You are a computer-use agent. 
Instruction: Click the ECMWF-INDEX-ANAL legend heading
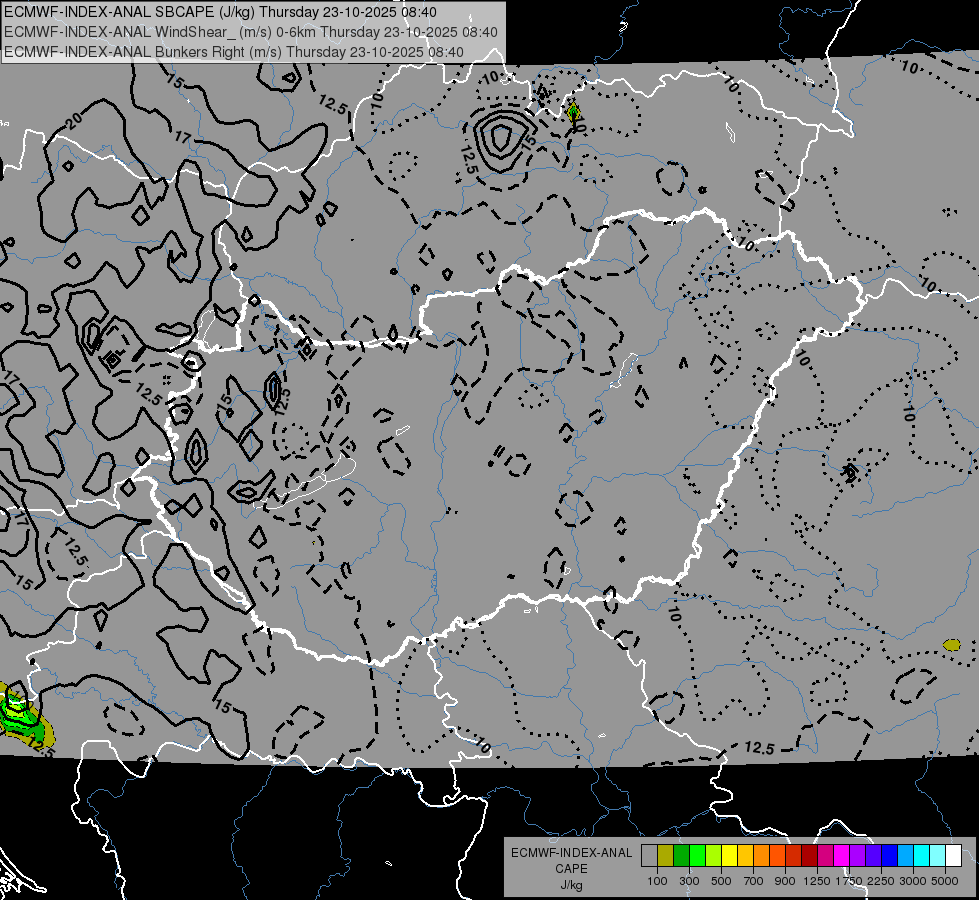coord(571,853)
